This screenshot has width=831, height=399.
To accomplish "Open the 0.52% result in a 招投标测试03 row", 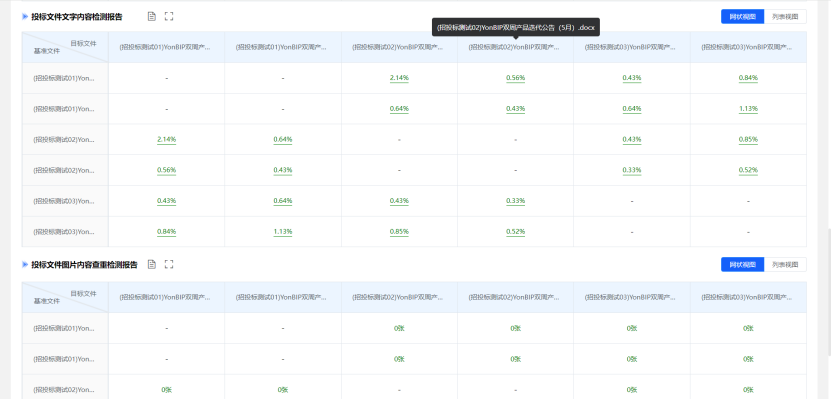I will [x=515, y=232].
